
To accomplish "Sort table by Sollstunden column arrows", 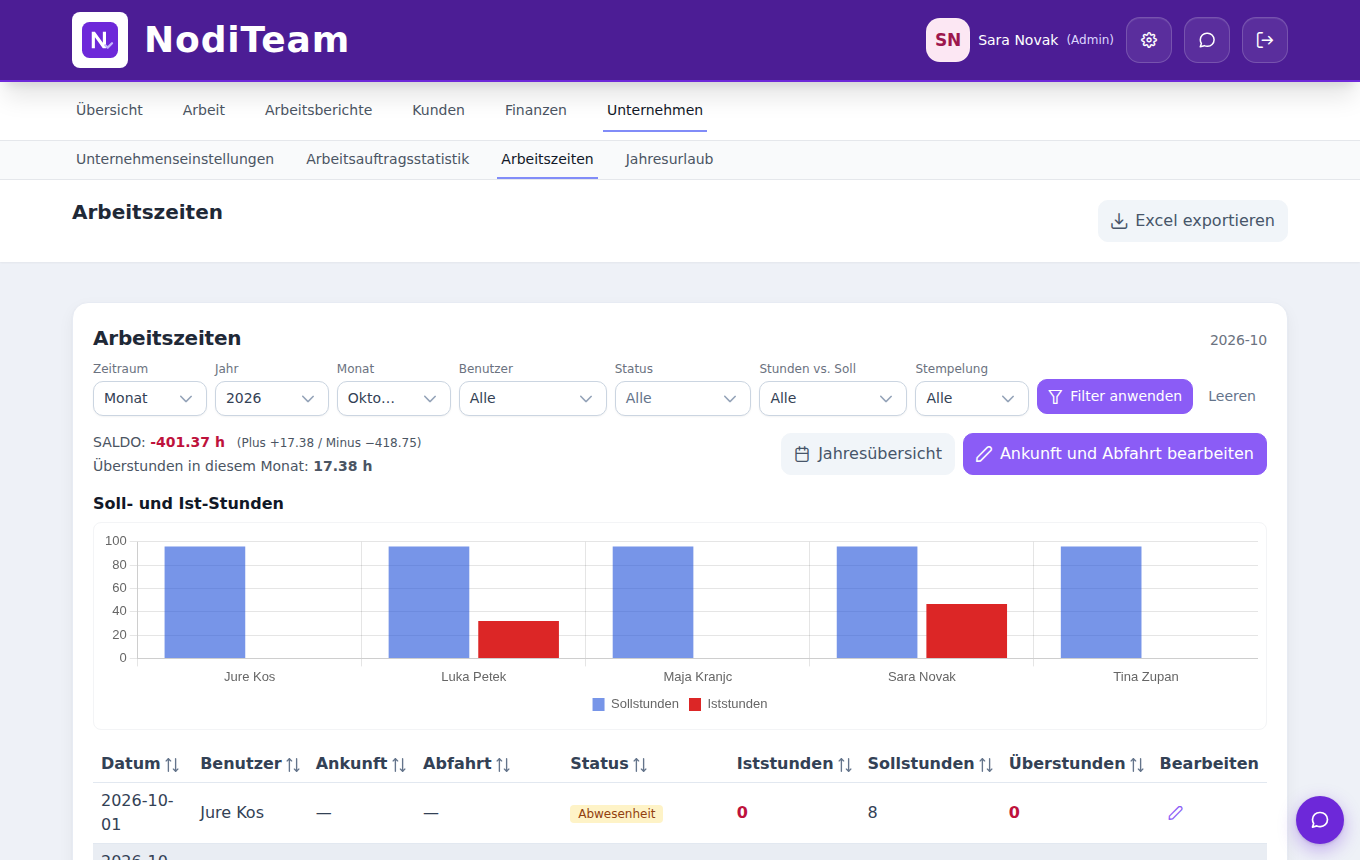I will tap(986, 764).
